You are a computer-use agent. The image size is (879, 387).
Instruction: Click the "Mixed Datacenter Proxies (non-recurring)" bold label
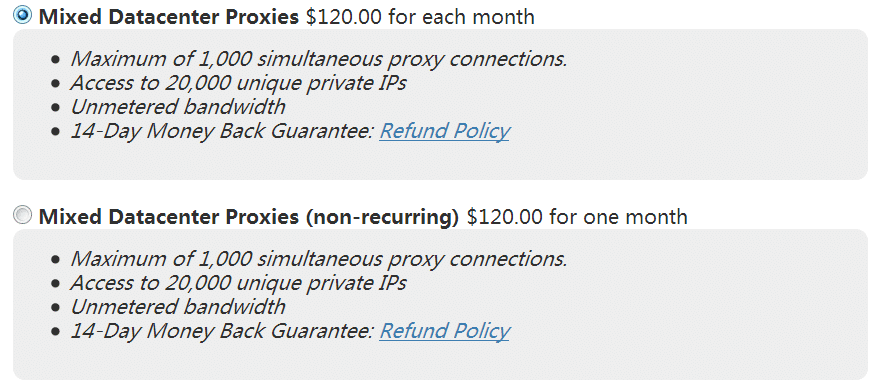coord(249,216)
